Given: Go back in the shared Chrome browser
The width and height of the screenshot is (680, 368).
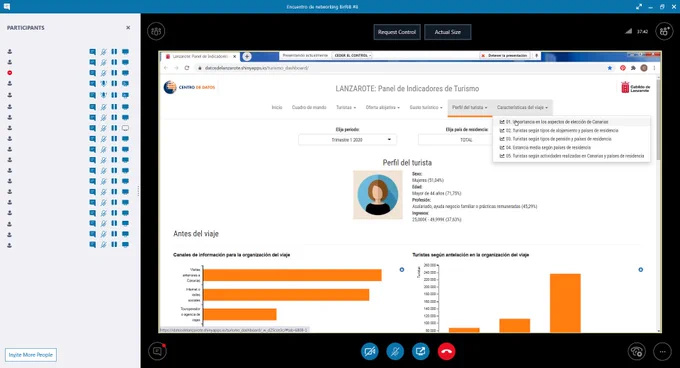Looking at the screenshot, I should tap(166, 68).
